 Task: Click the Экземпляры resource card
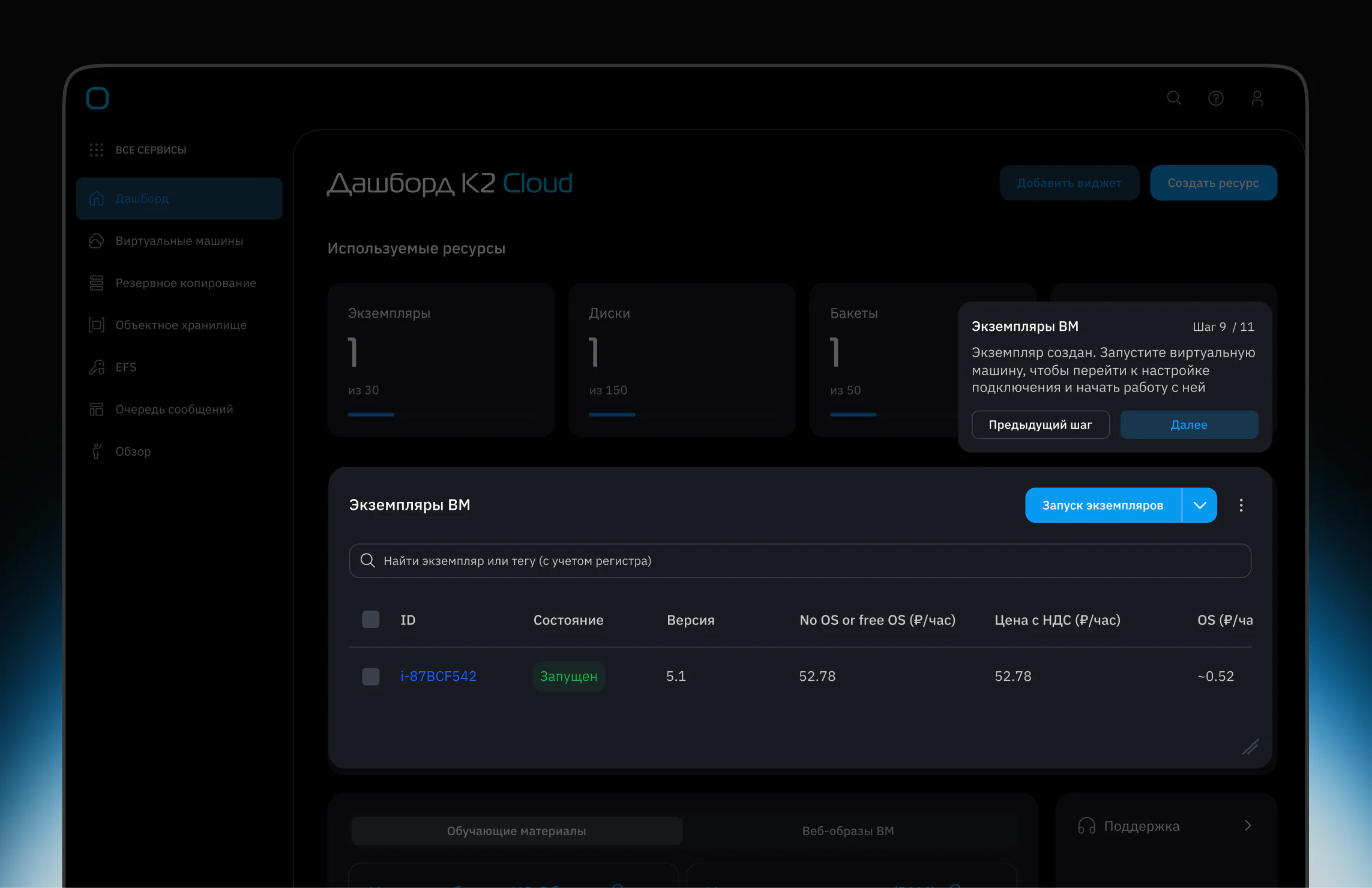[441, 360]
